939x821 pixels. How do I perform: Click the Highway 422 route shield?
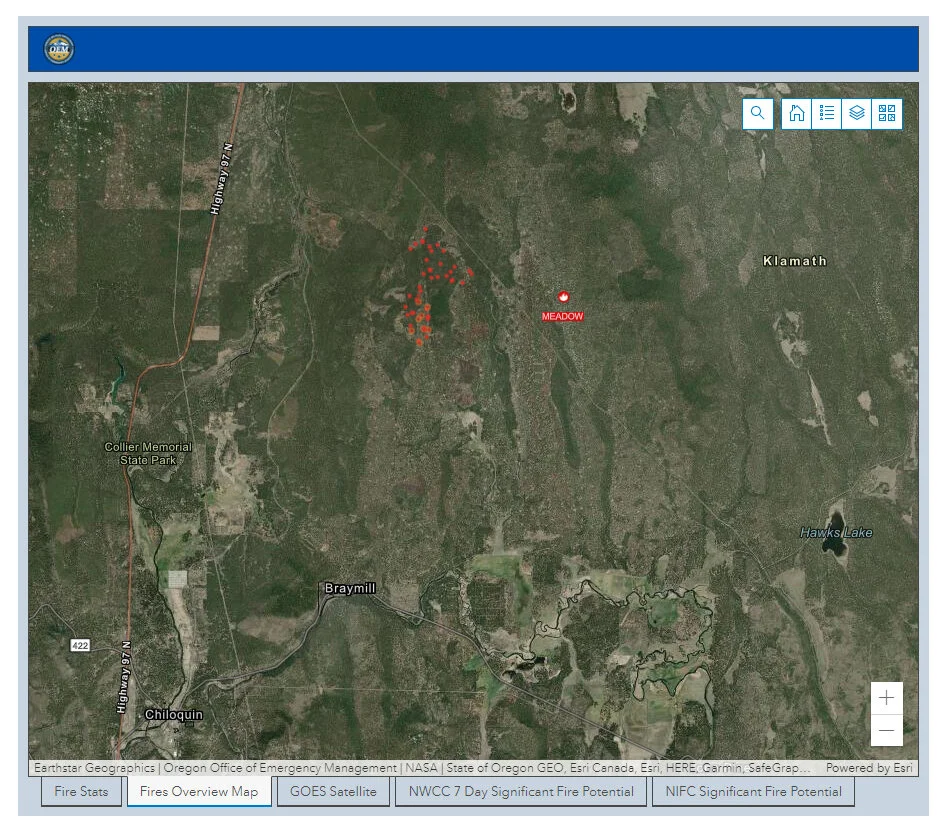[x=80, y=645]
